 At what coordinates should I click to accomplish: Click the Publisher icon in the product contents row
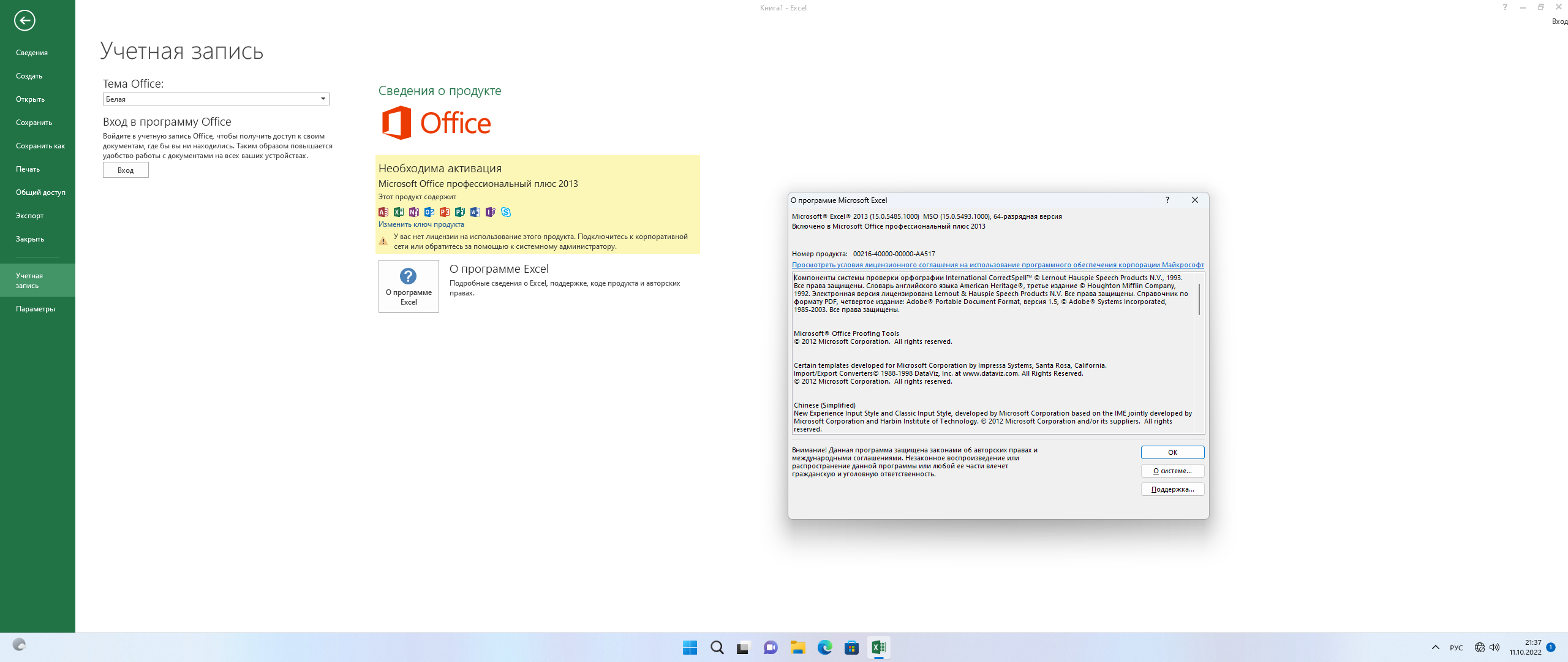pos(460,212)
